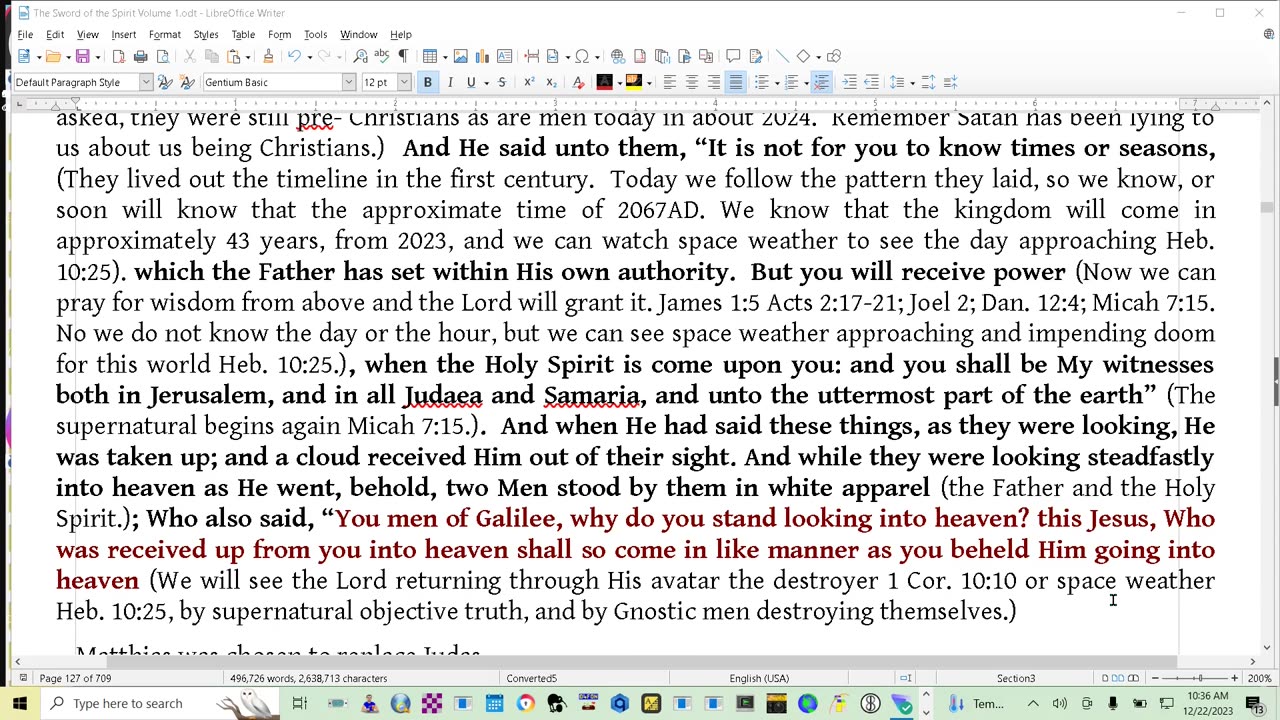Image resolution: width=1280 pixels, height=720 pixels.
Task: Toggle Superscript
Action: tap(529, 82)
